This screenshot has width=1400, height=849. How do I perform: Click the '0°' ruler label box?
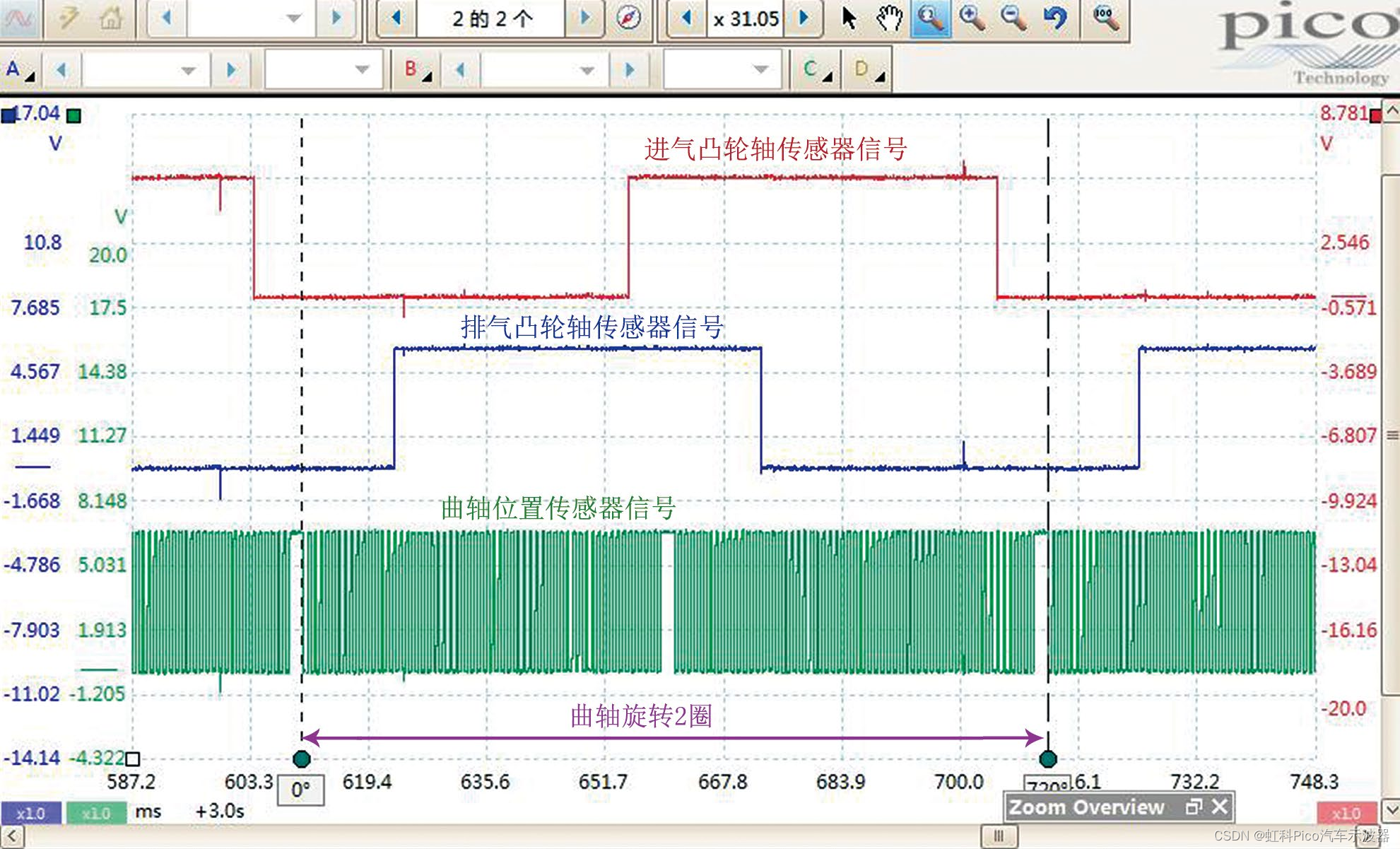tap(301, 790)
